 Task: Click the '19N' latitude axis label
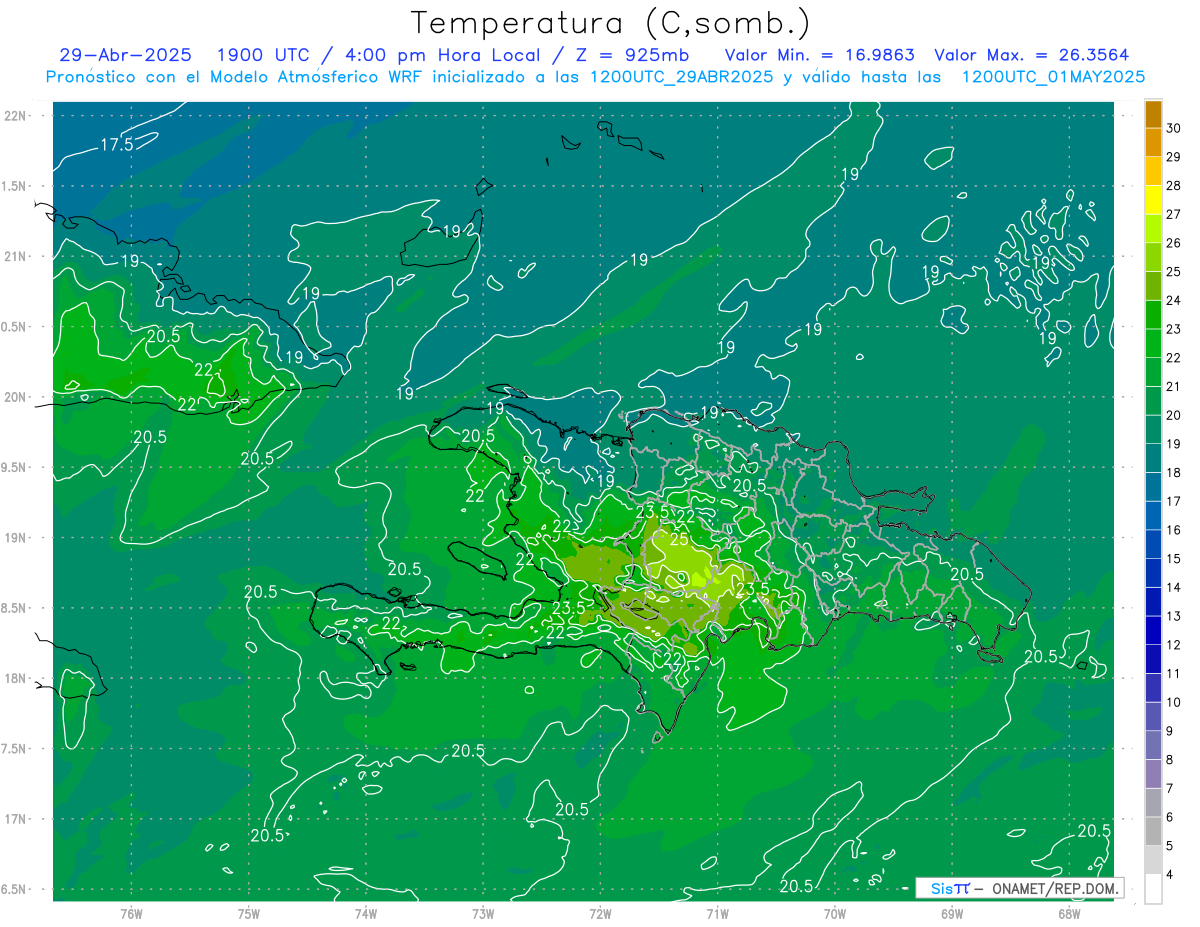pos(17,537)
